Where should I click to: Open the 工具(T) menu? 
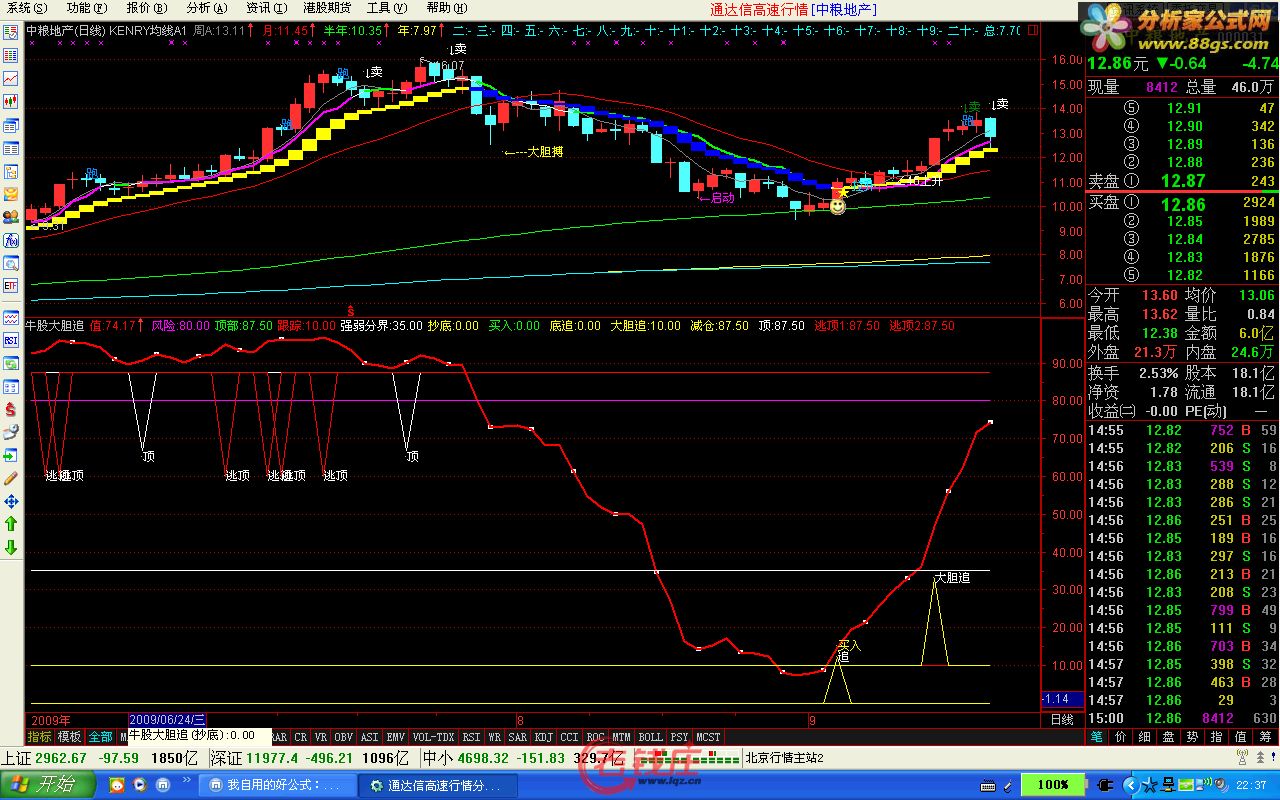pyautogui.click(x=385, y=8)
